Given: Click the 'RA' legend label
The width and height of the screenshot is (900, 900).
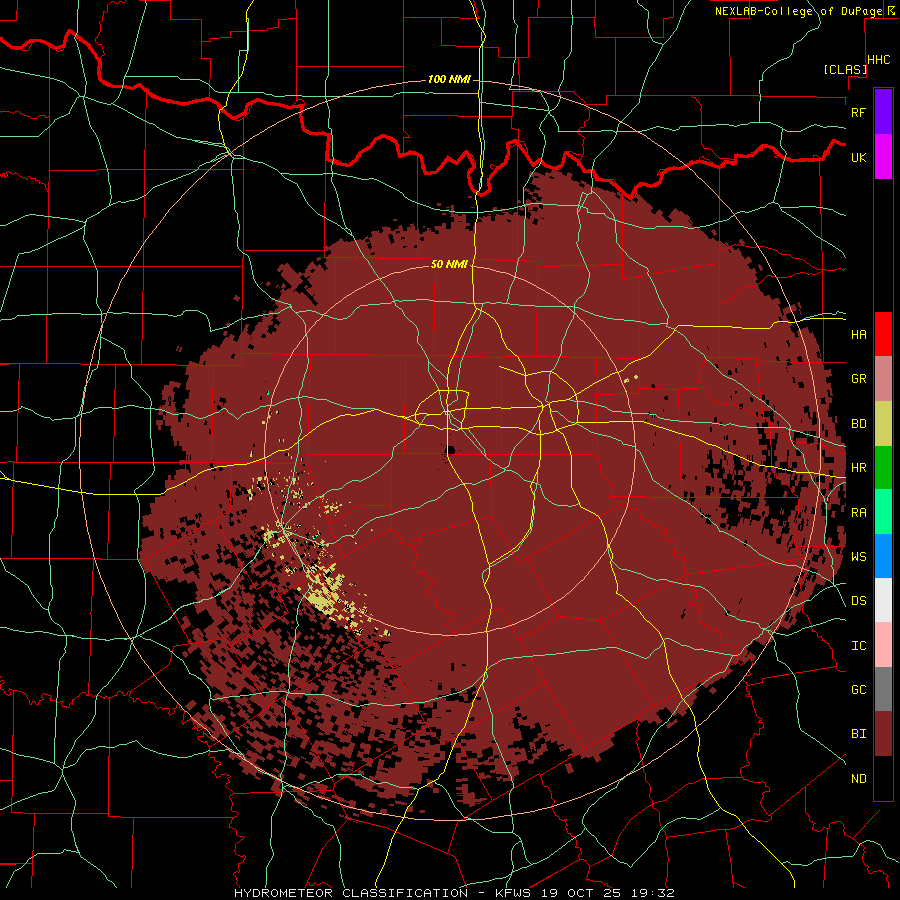Looking at the screenshot, I should coord(858,513).
